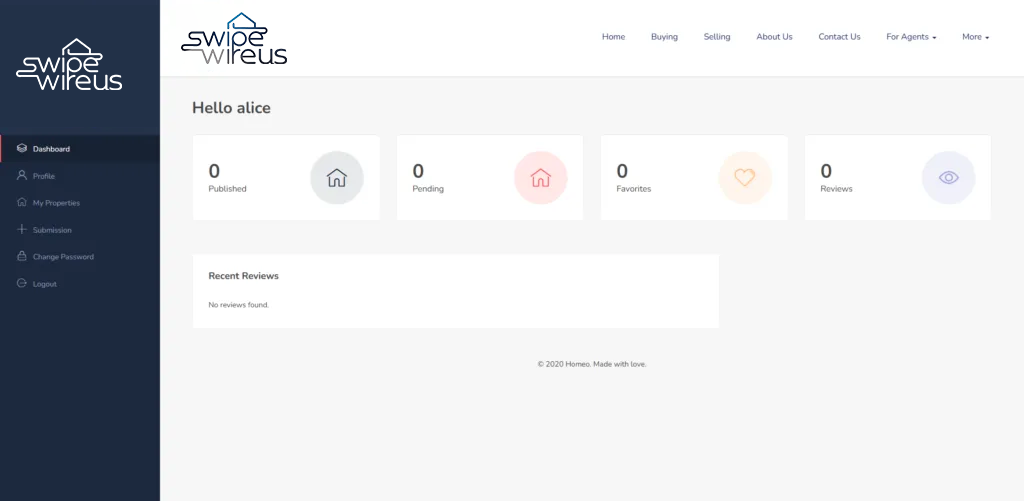1024x501 pixels.
Task: Click the Swipe Wireus header logo
Action: [x=234, y=39]
